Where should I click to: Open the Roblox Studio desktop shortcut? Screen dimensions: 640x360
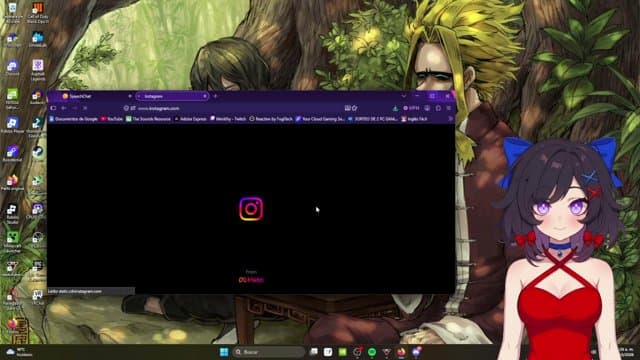pos(12,214)
